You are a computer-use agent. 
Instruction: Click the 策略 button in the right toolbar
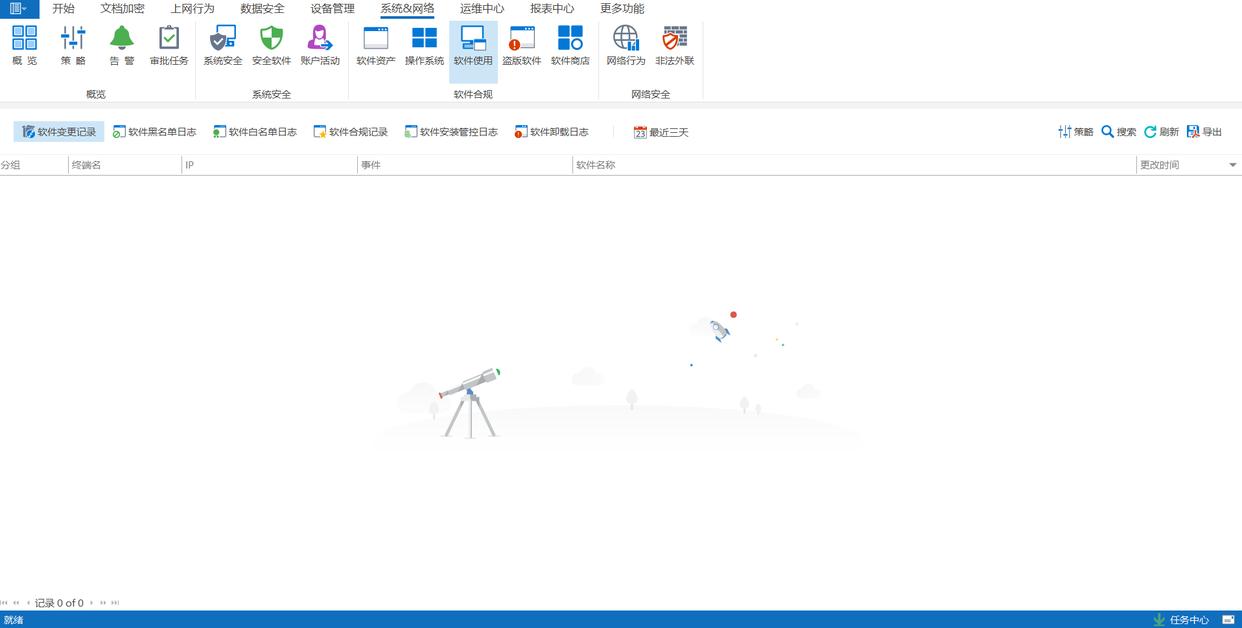click(1076, 132)
